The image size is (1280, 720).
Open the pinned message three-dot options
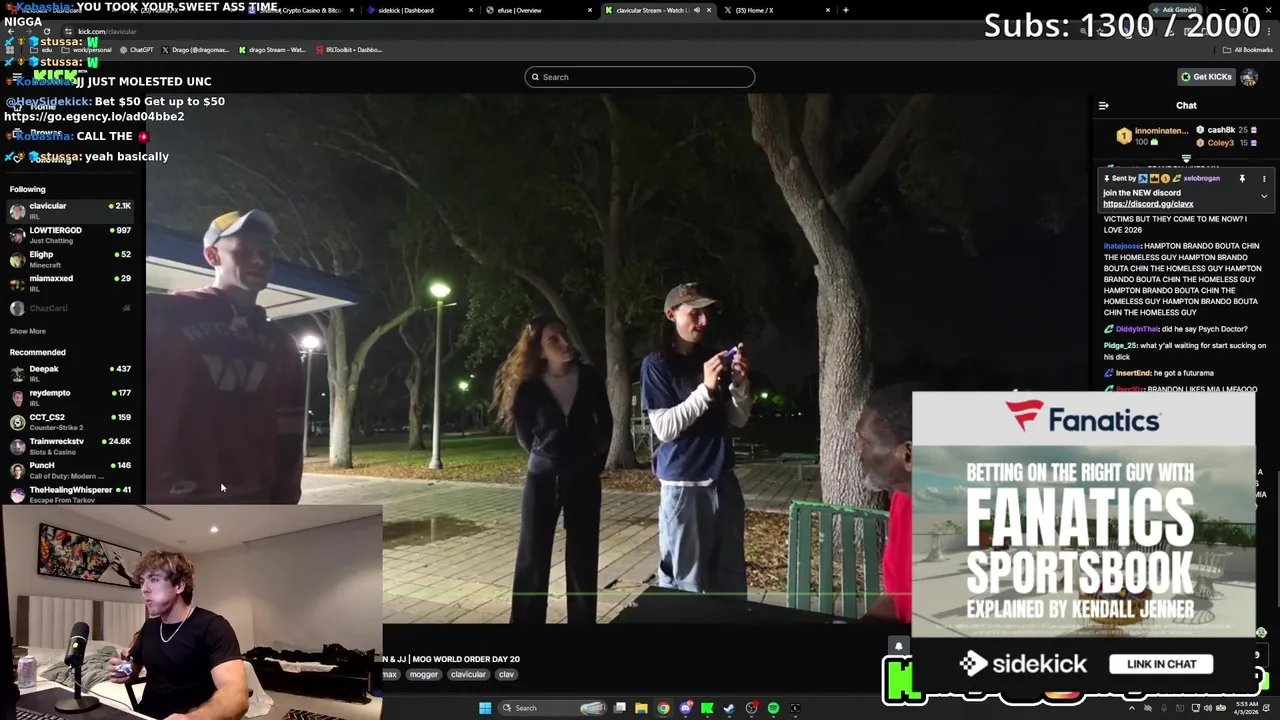click(x=1264, y=178)
